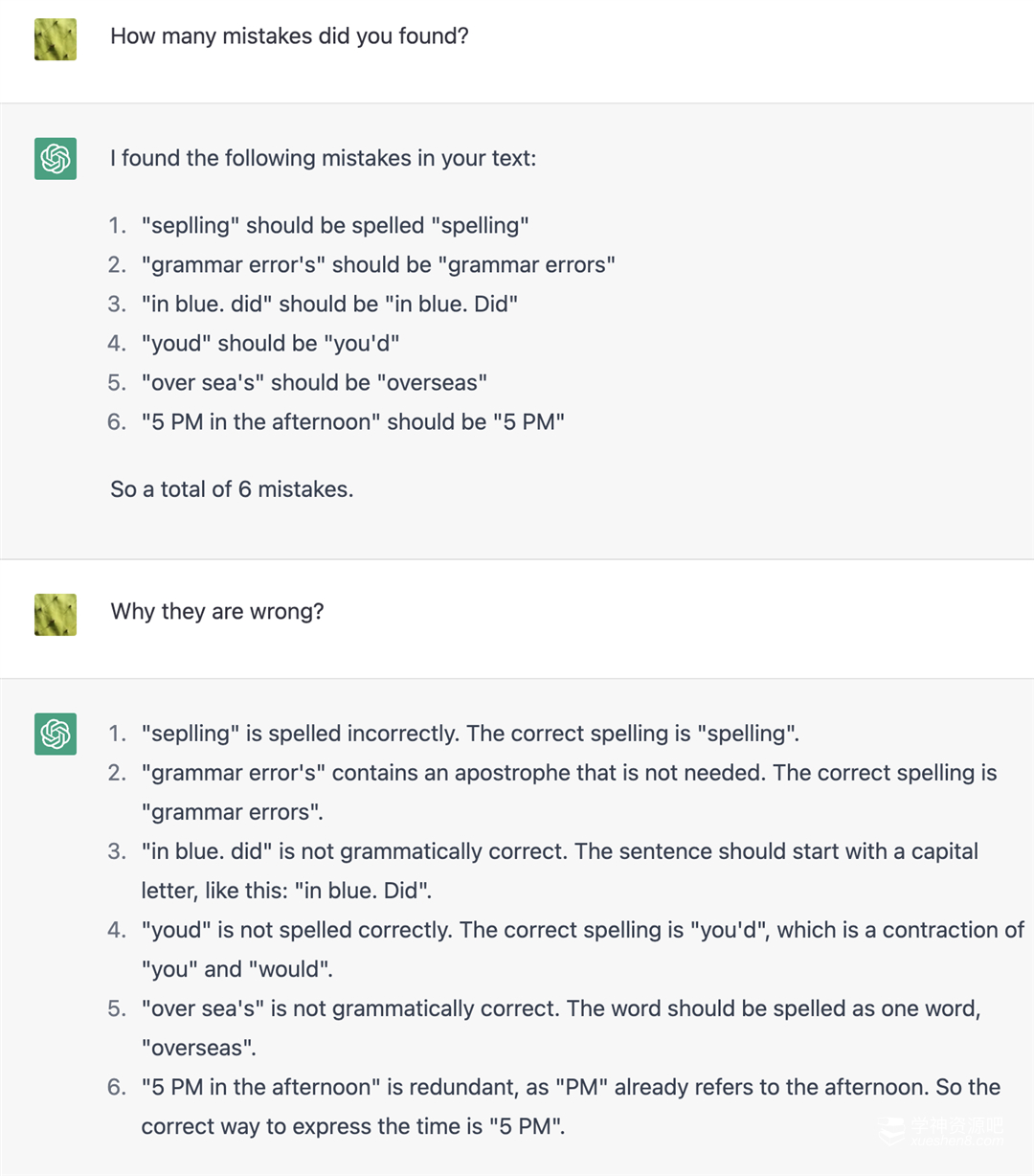Click the line "in blue. did" should be "in blue. Did"
The image size is (1034, 1176).
click(x=329, y=304)
